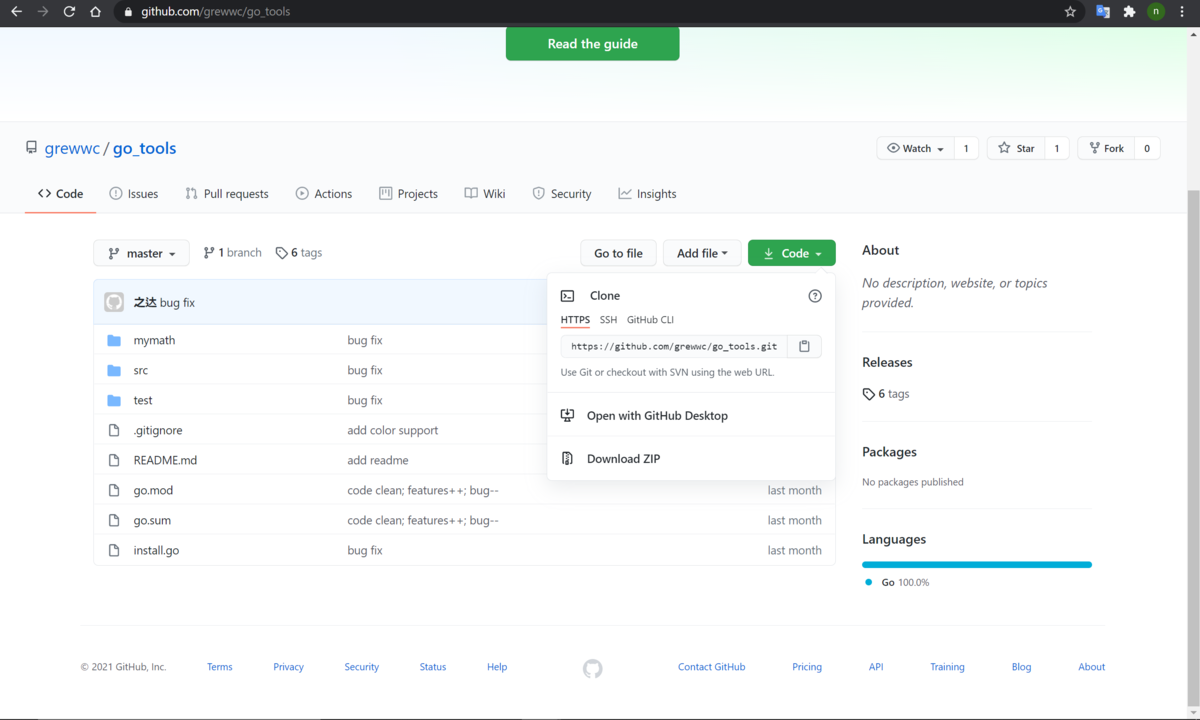Open the go.mod file
1200x720 pixels.
[x=153, y=490]
